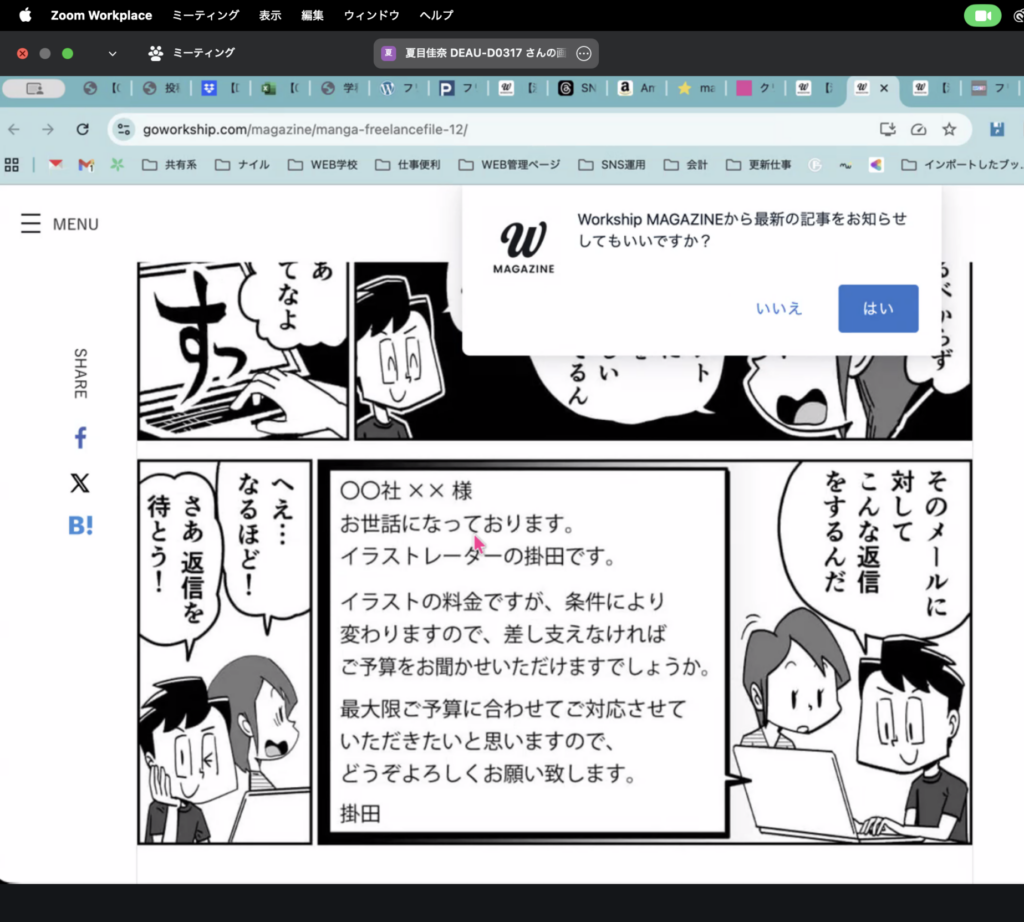The width and height of the screenshot is (1024, 922).
Task: Open the apps grid icon in bookmarks bar
Action: [x=12, y=165]
